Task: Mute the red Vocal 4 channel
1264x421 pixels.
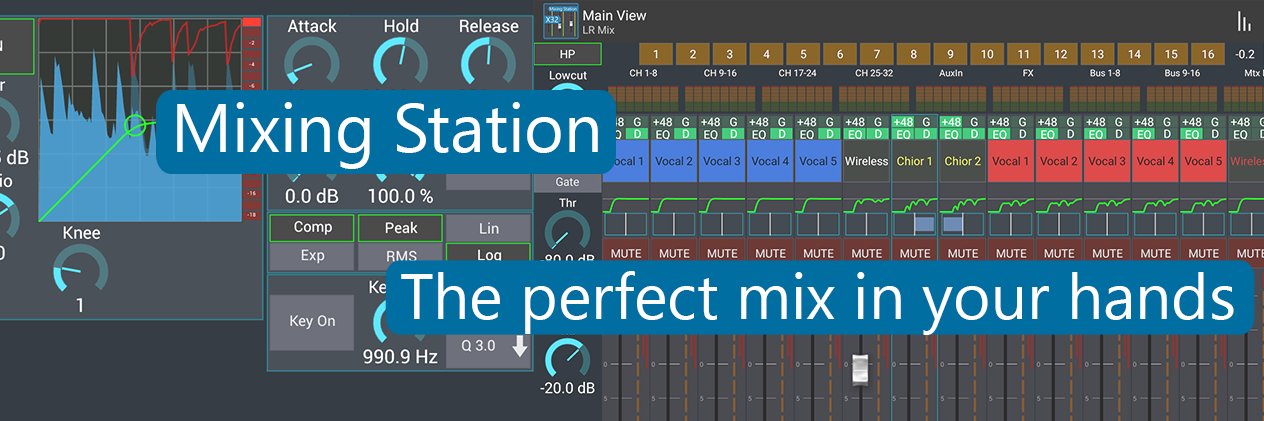Action: click(x=1155, y=250)
